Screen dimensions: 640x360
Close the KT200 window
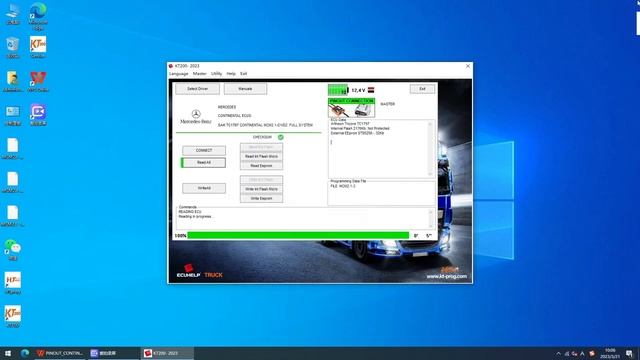point(468,66)
